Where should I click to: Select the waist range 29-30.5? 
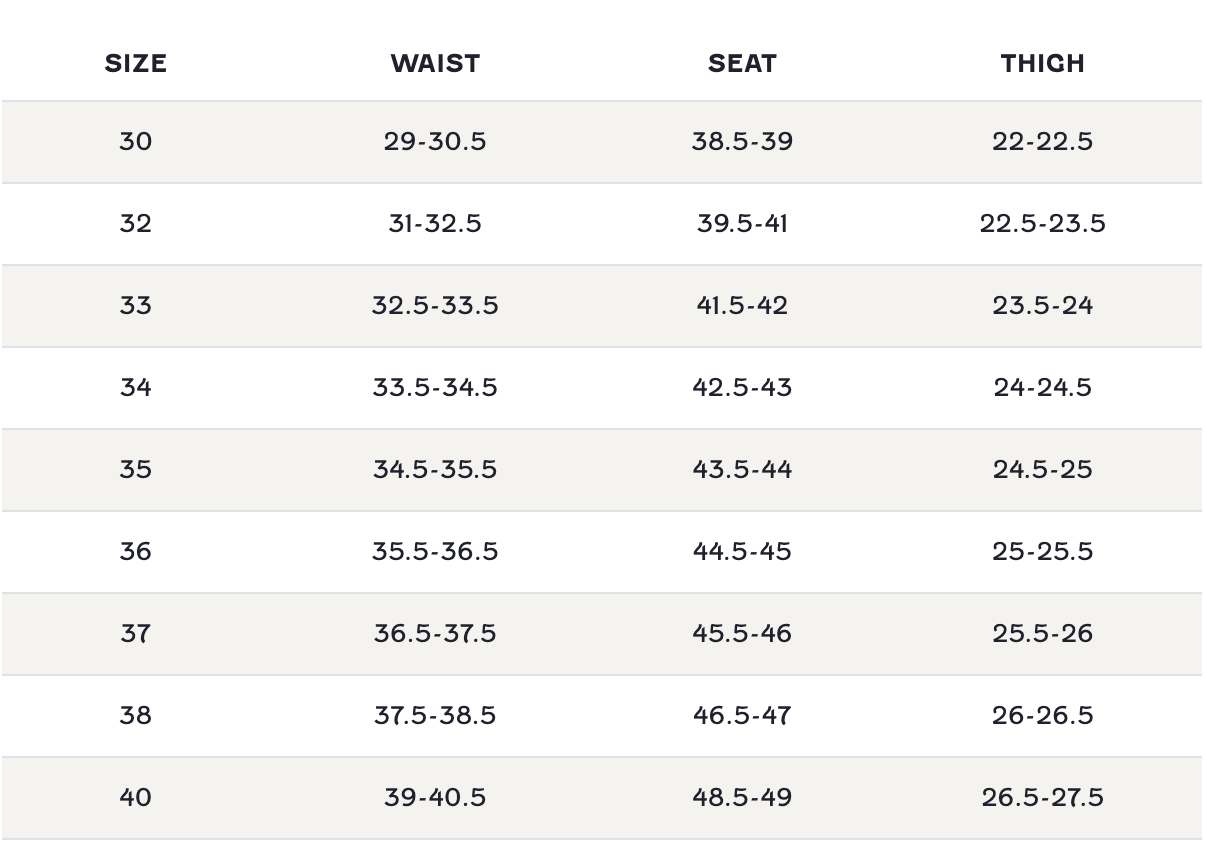[x=435, y=141]
